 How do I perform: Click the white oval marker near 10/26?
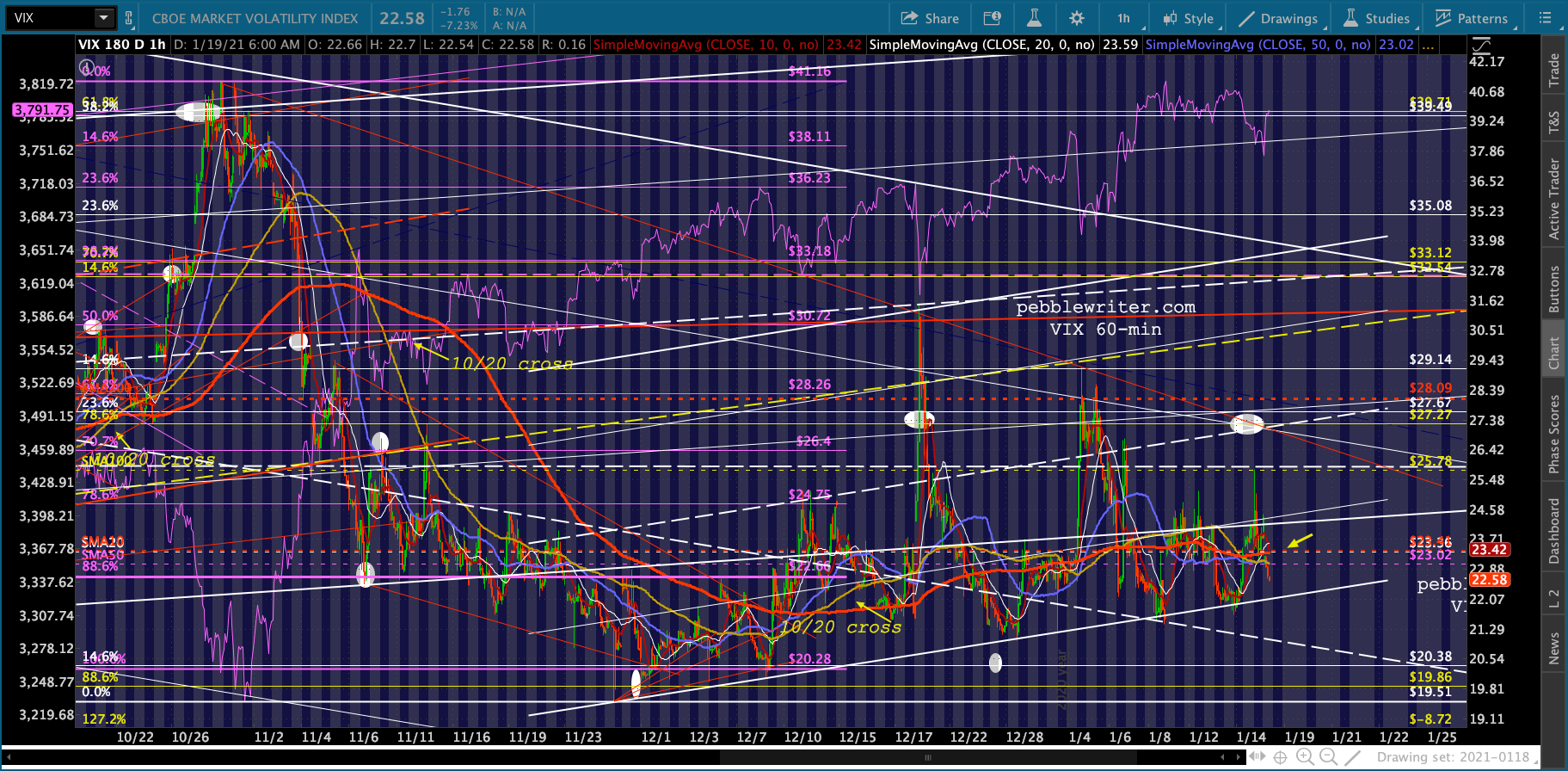pyautogui.click(x=198, y=112)
